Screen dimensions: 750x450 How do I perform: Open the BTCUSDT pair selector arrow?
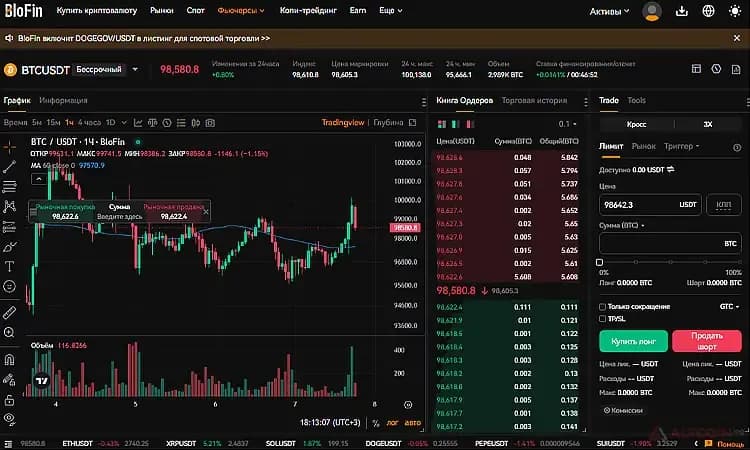point(135,69)
